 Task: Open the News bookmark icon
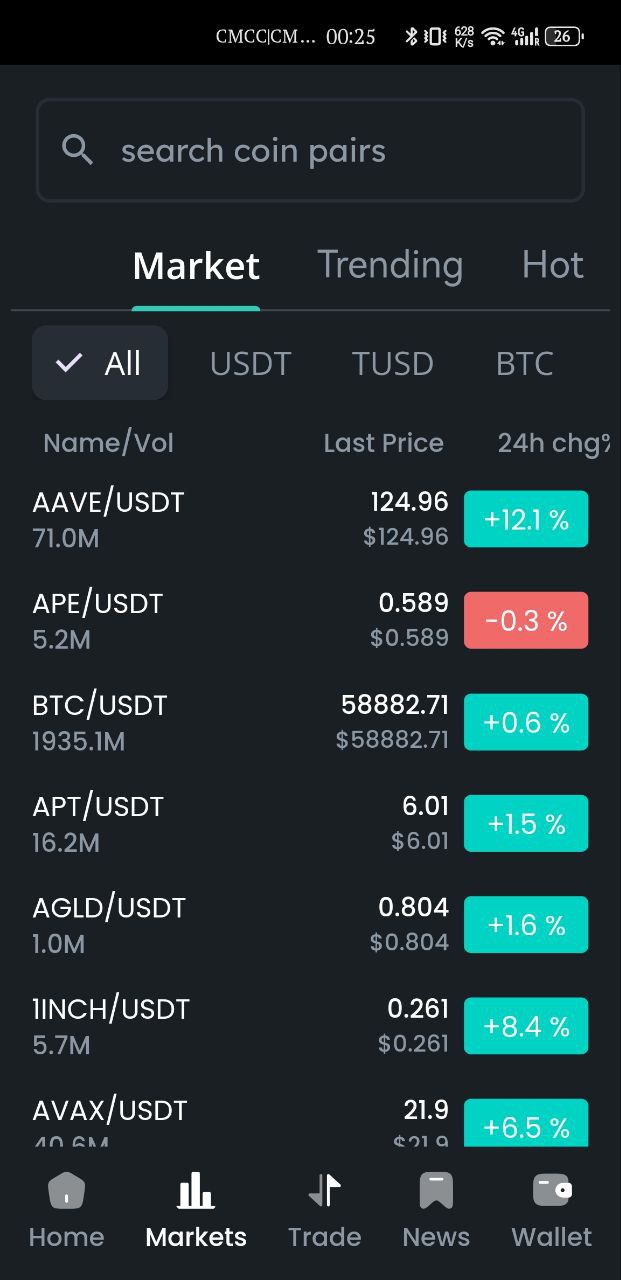pos(436,1191)
